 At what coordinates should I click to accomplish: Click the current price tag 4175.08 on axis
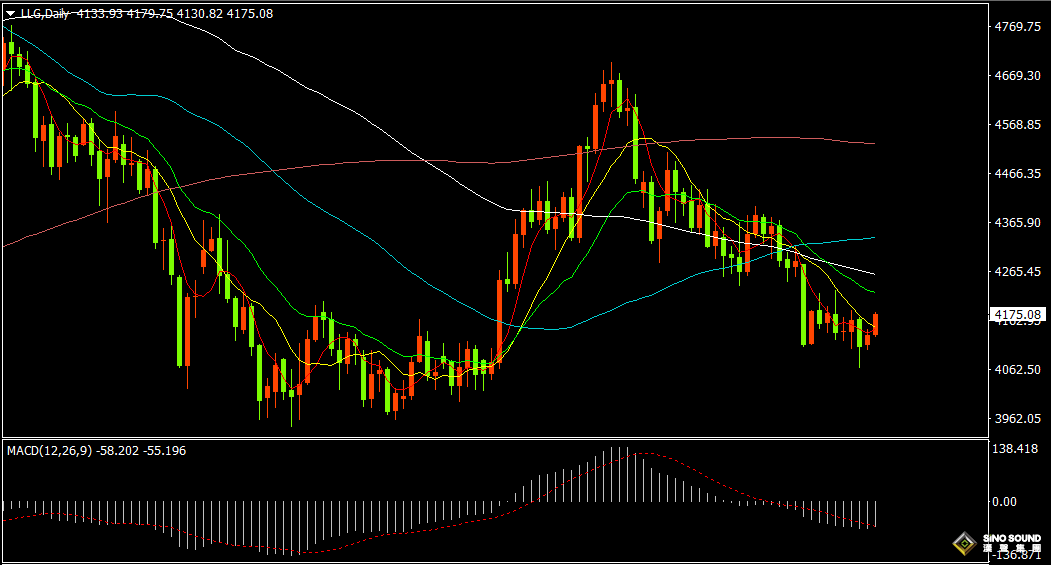click(x=1017, y=315)
